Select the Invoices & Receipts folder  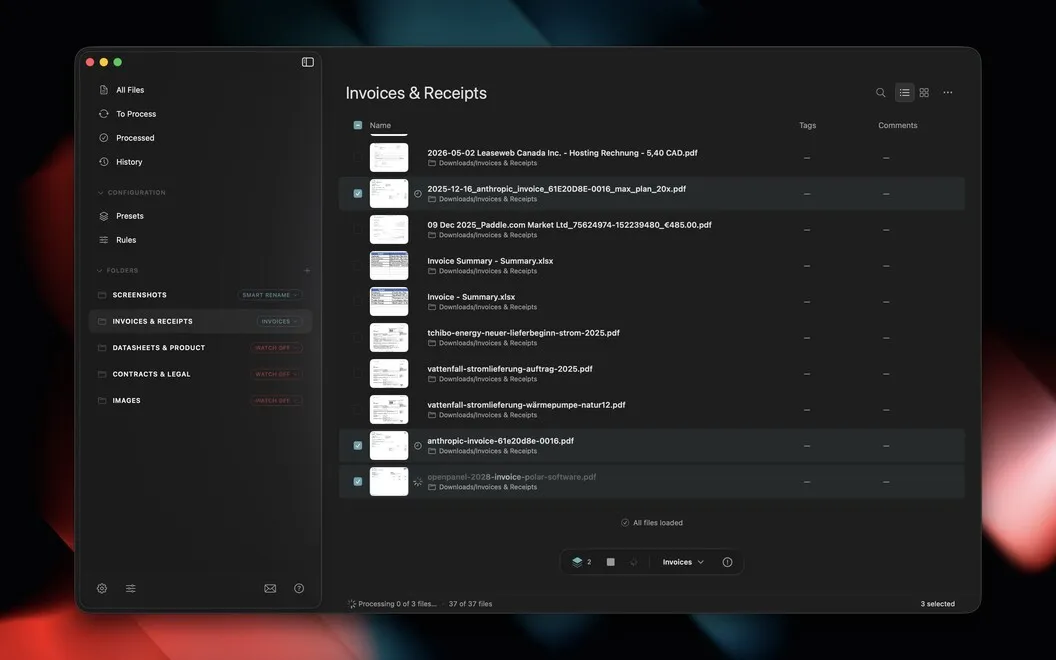pyautogui.click(x=200, y=321)
